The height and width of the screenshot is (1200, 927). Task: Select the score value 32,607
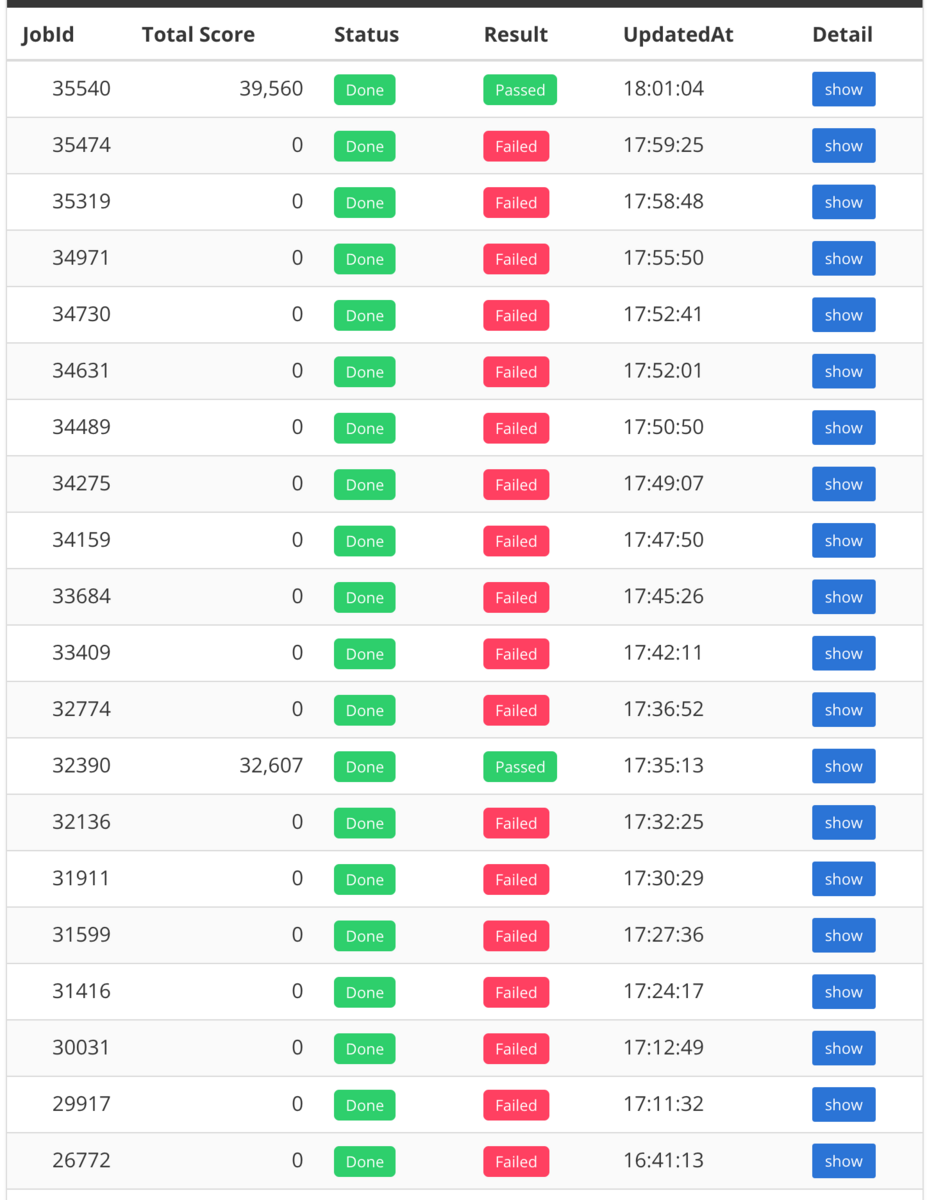click(271, 766)
